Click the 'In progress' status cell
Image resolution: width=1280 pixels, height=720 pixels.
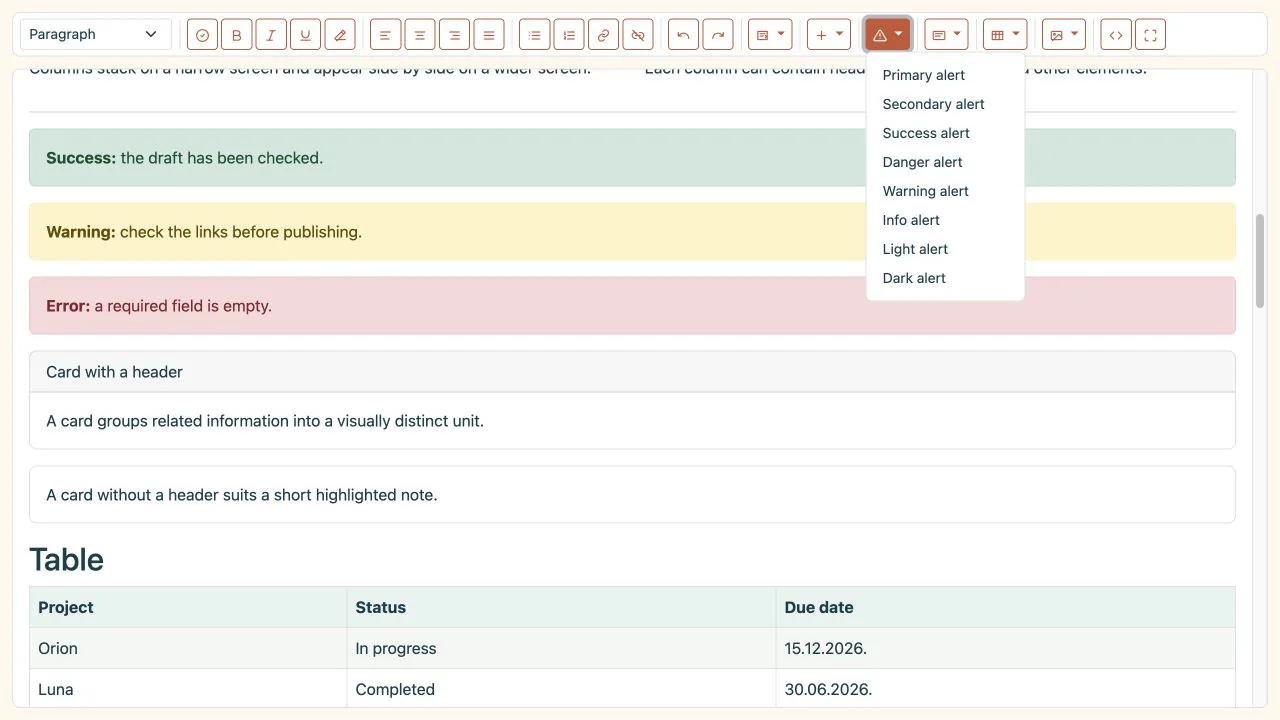561,648
